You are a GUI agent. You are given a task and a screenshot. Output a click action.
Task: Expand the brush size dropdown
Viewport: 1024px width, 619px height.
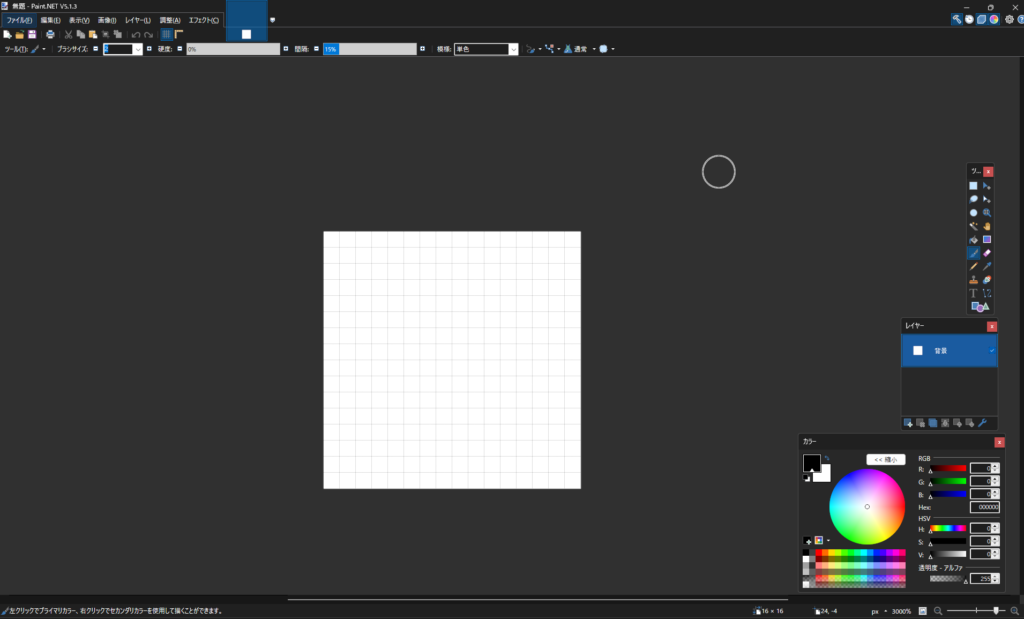point(137,48)
